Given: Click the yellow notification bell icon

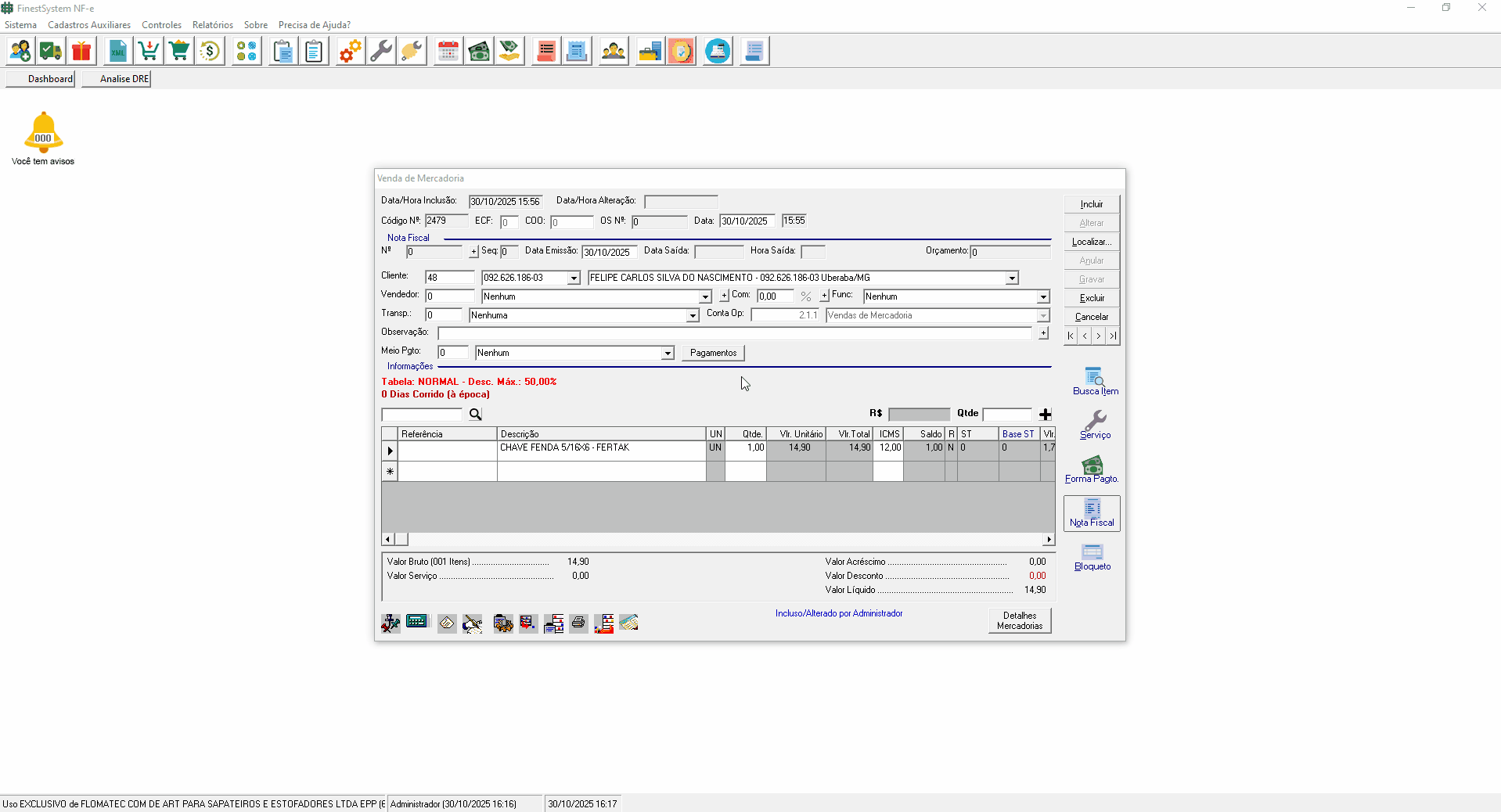Looking at the screenshot, I should (43, 132).
